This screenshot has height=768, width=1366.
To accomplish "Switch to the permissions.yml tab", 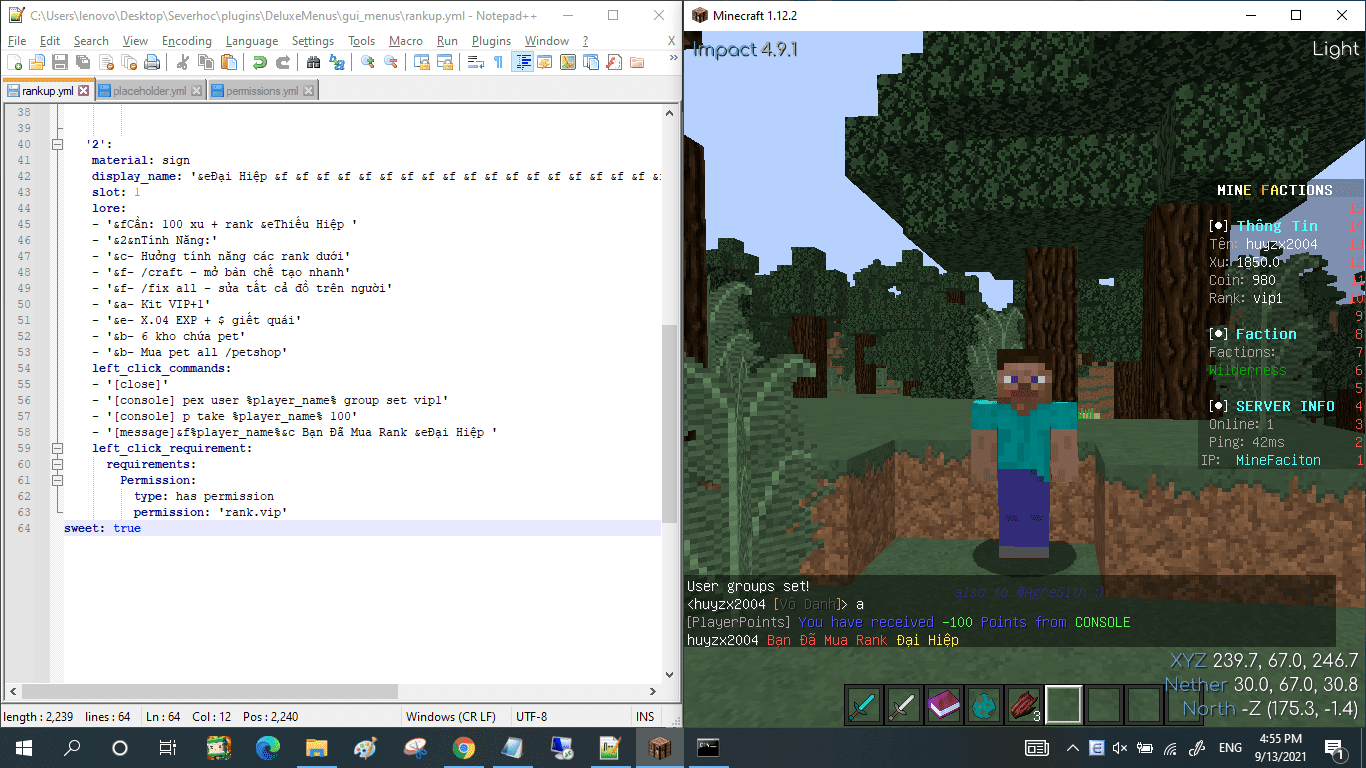I will pyautogui.click(x=262, y=91).
